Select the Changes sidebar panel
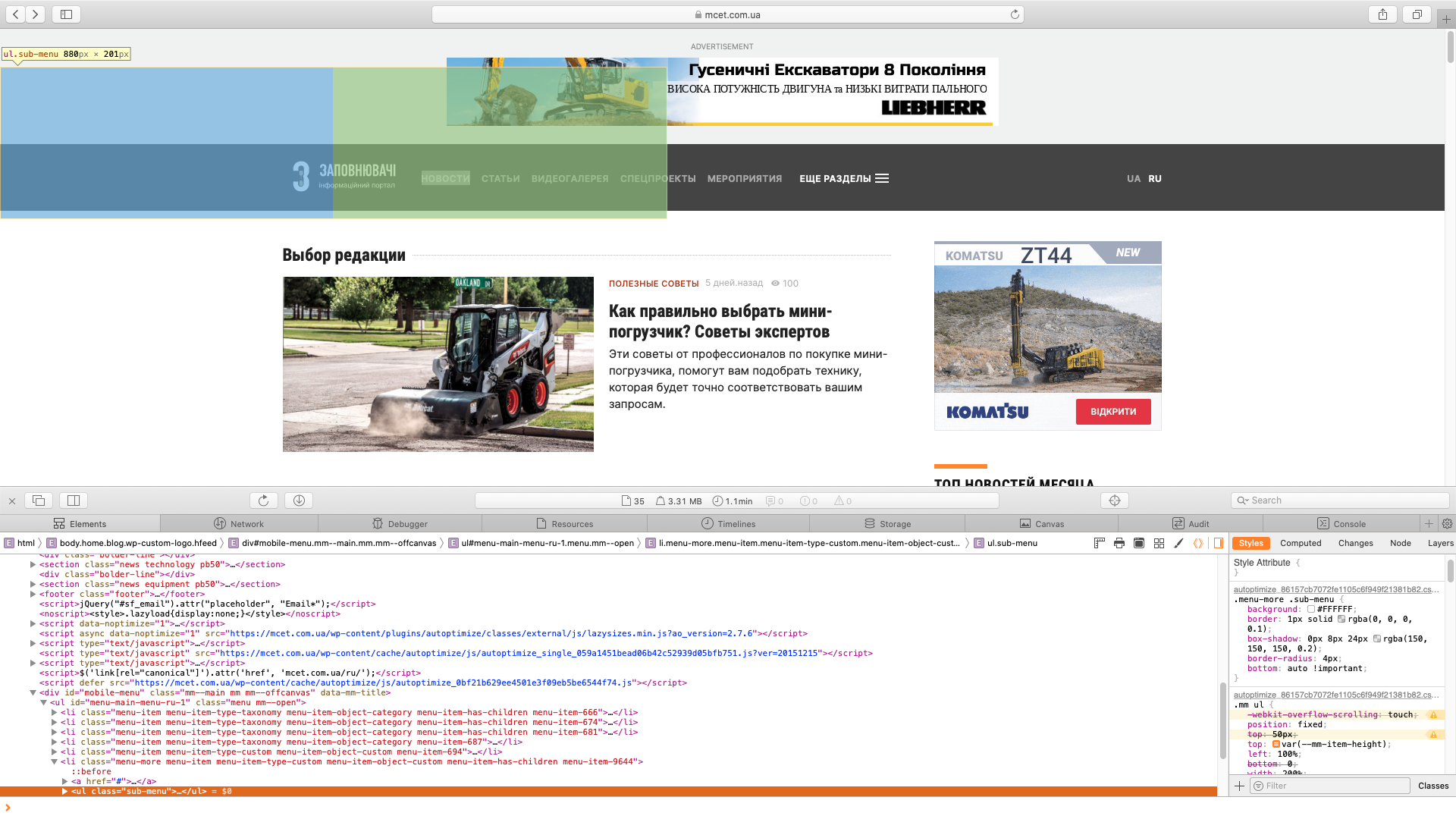 1355,543
